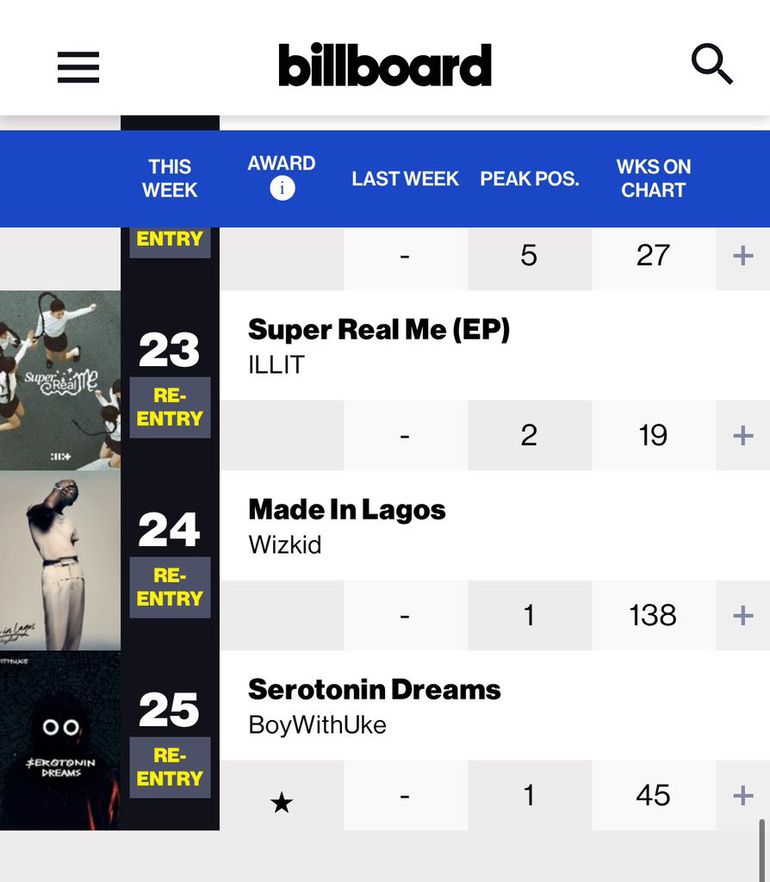Open the Made In Lagos album title
The width and height of the screenshot is (770, 882).
[347, 509]
